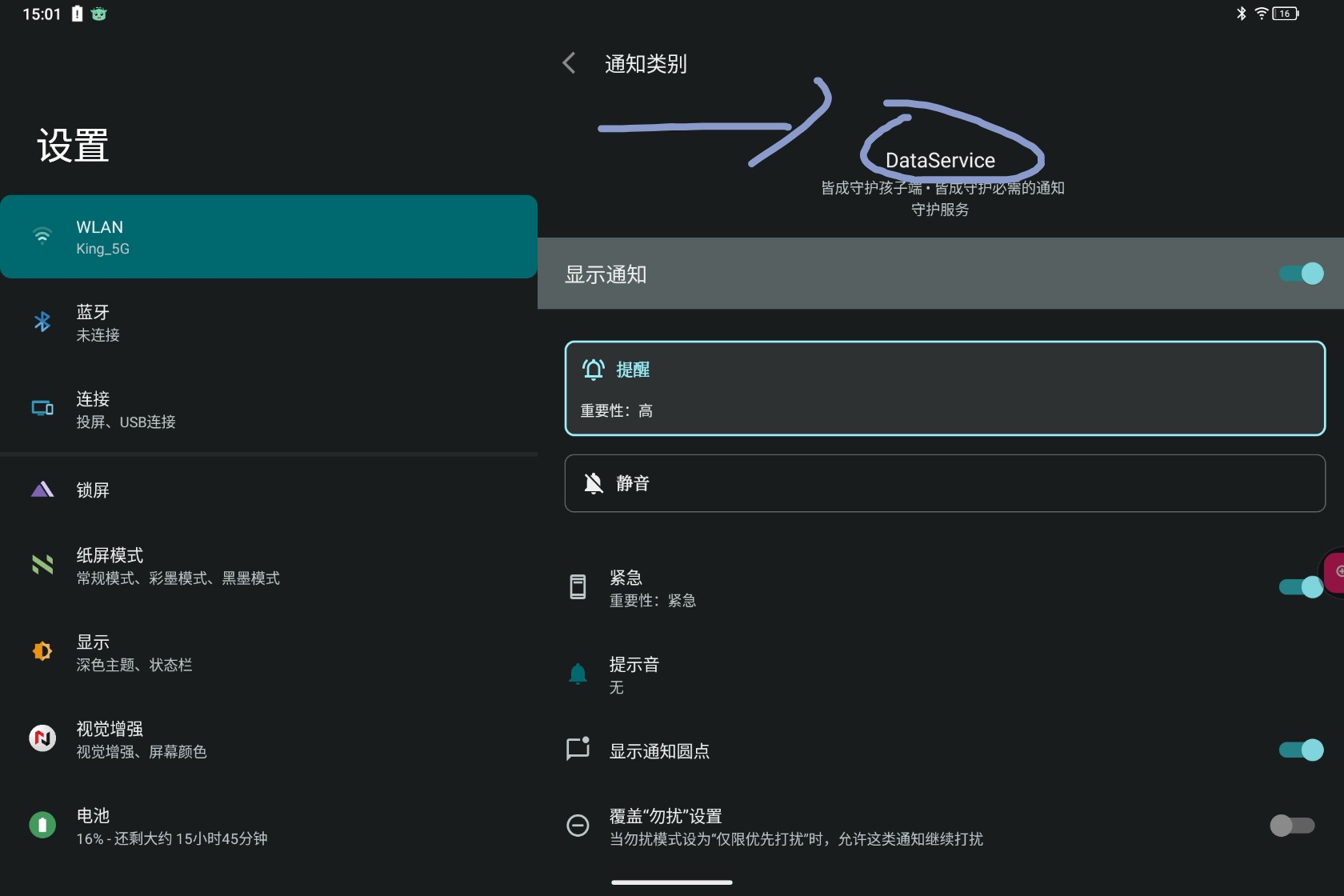The height and width of the screenshot is (896, 1344).
Task: Select the 提醒 importance option
Action: [945, 389]
